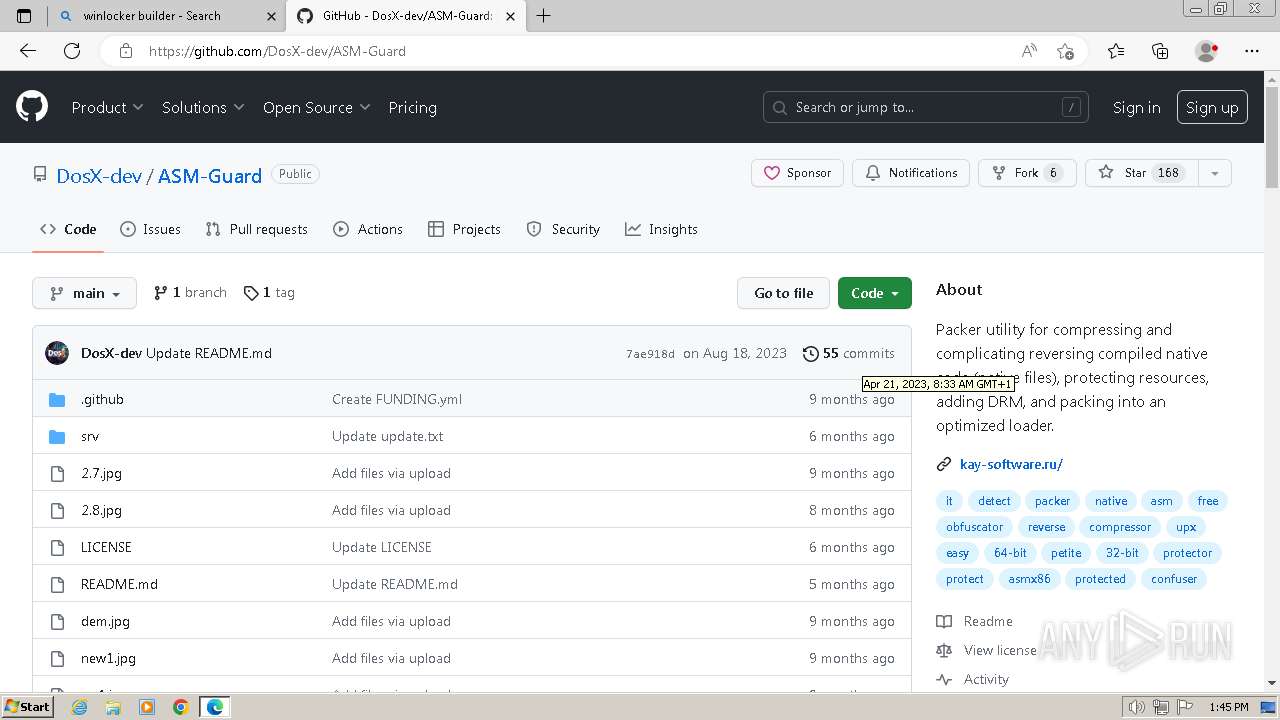Open the srv folder

90,436
